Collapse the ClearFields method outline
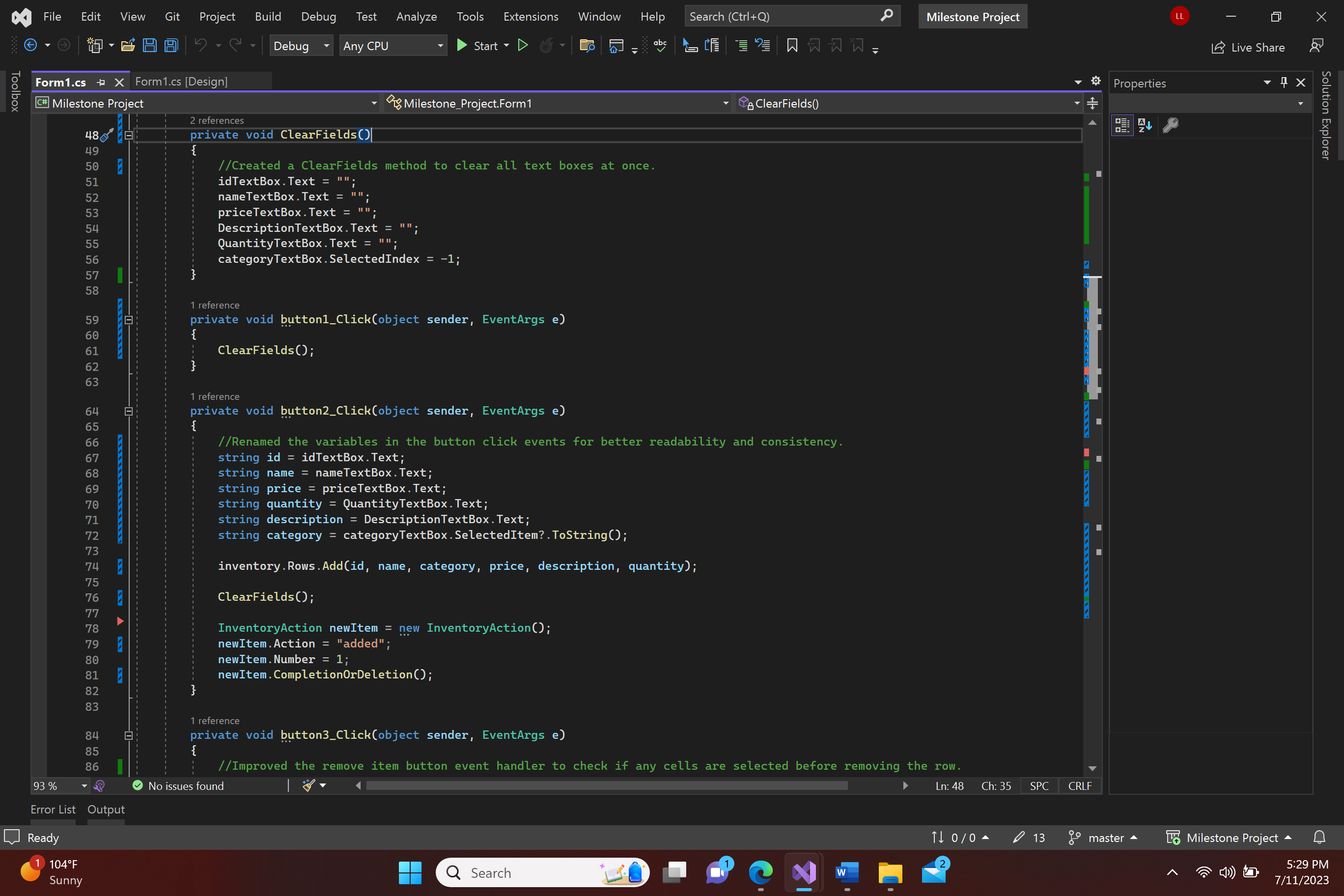Viewport: 1344px width, 896px height. [x=129, y=136]
